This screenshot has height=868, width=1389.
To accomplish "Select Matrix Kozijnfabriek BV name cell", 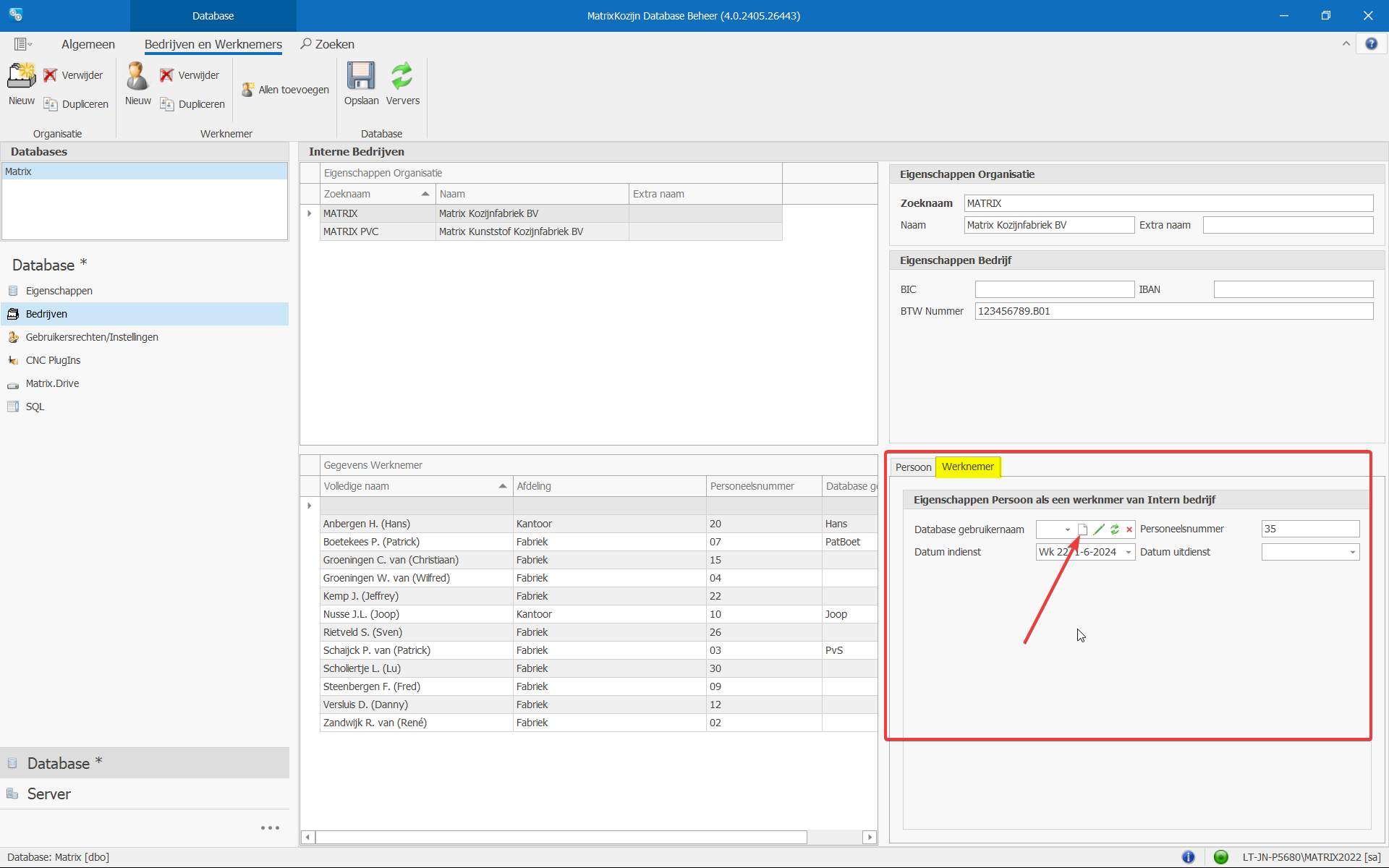I will pos(532,213).
